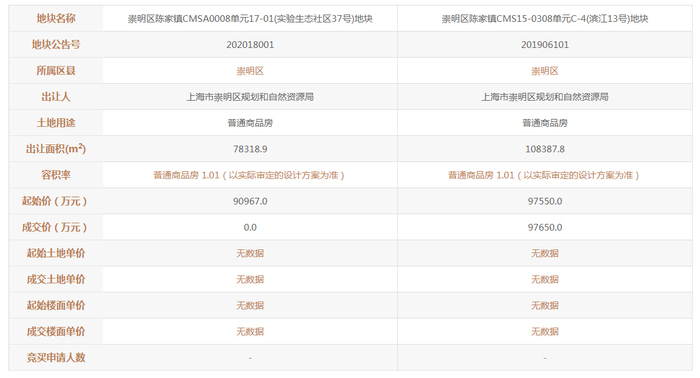Select 无数据 in 成交土地单价 for parcel 202018001
Image resolution: width=700 pixels, height=378 pixels.
[x=250, y=279]
